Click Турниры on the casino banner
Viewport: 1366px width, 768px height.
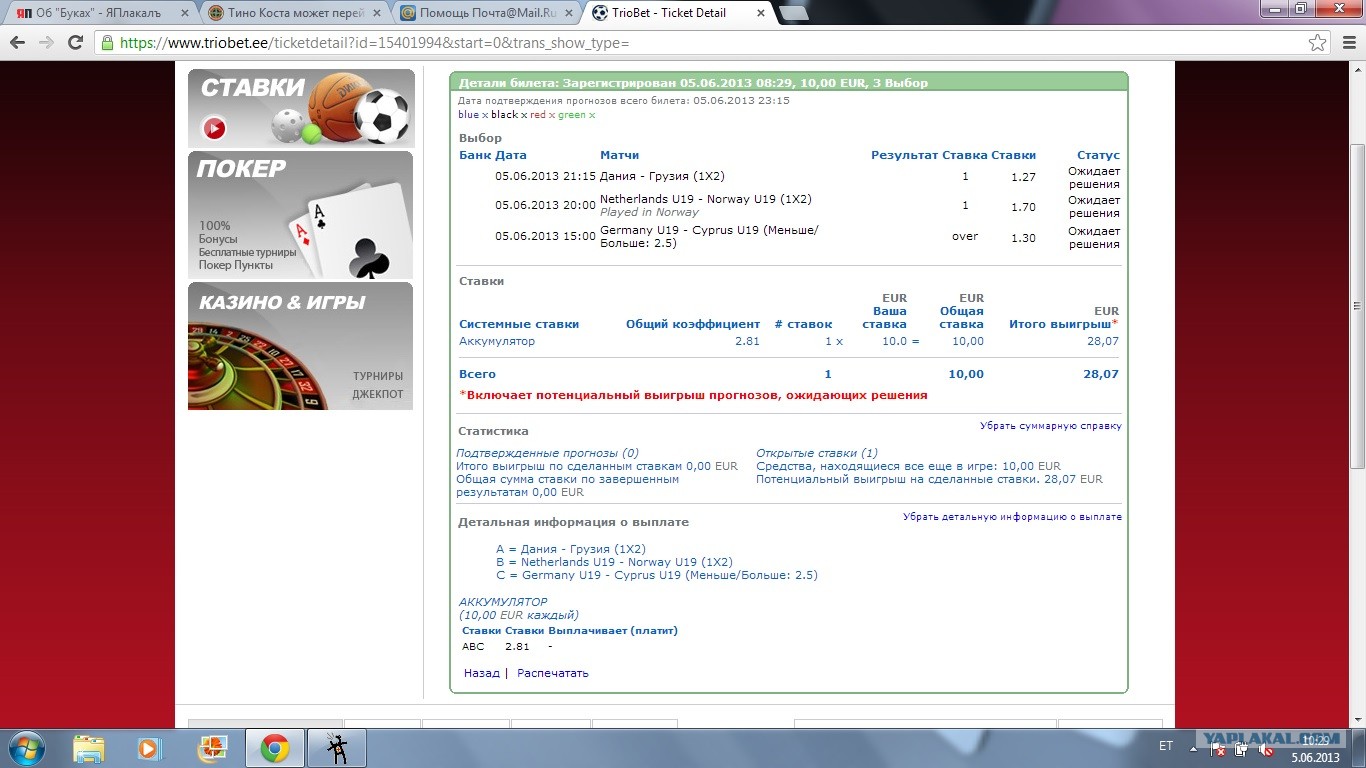click(378, 377)
